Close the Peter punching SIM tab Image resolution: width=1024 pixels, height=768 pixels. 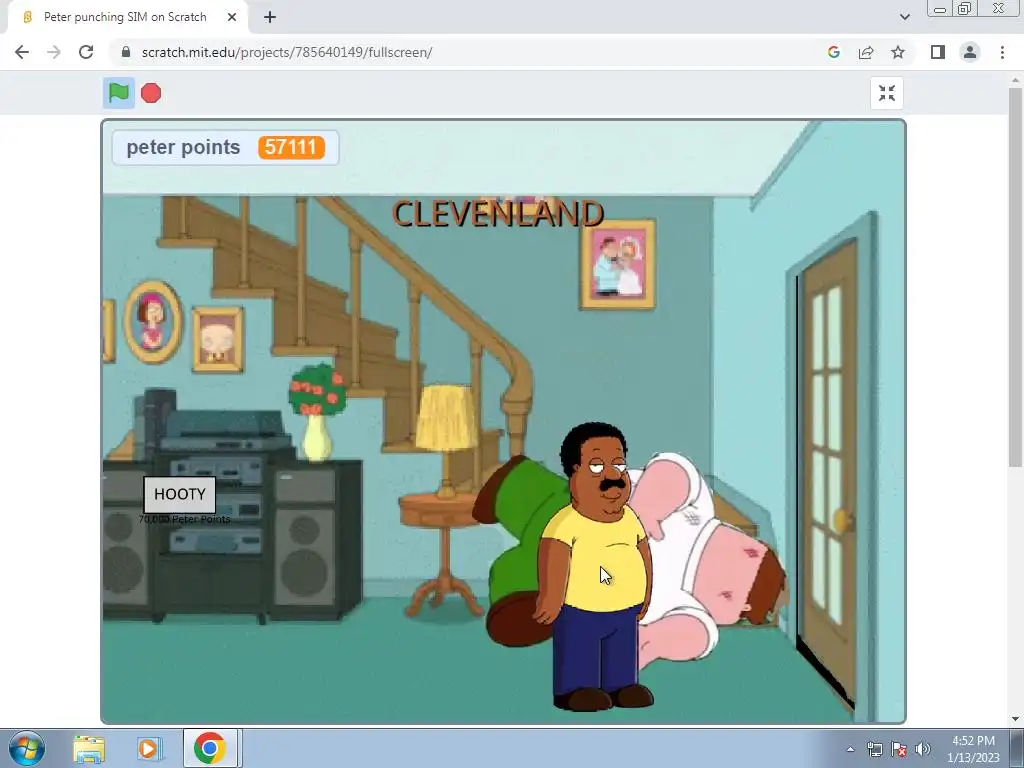tap(232, 17)
